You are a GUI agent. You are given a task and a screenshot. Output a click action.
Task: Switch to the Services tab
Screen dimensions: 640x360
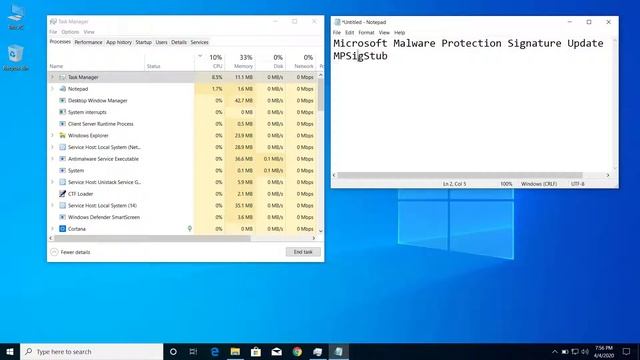click(200, 42)
